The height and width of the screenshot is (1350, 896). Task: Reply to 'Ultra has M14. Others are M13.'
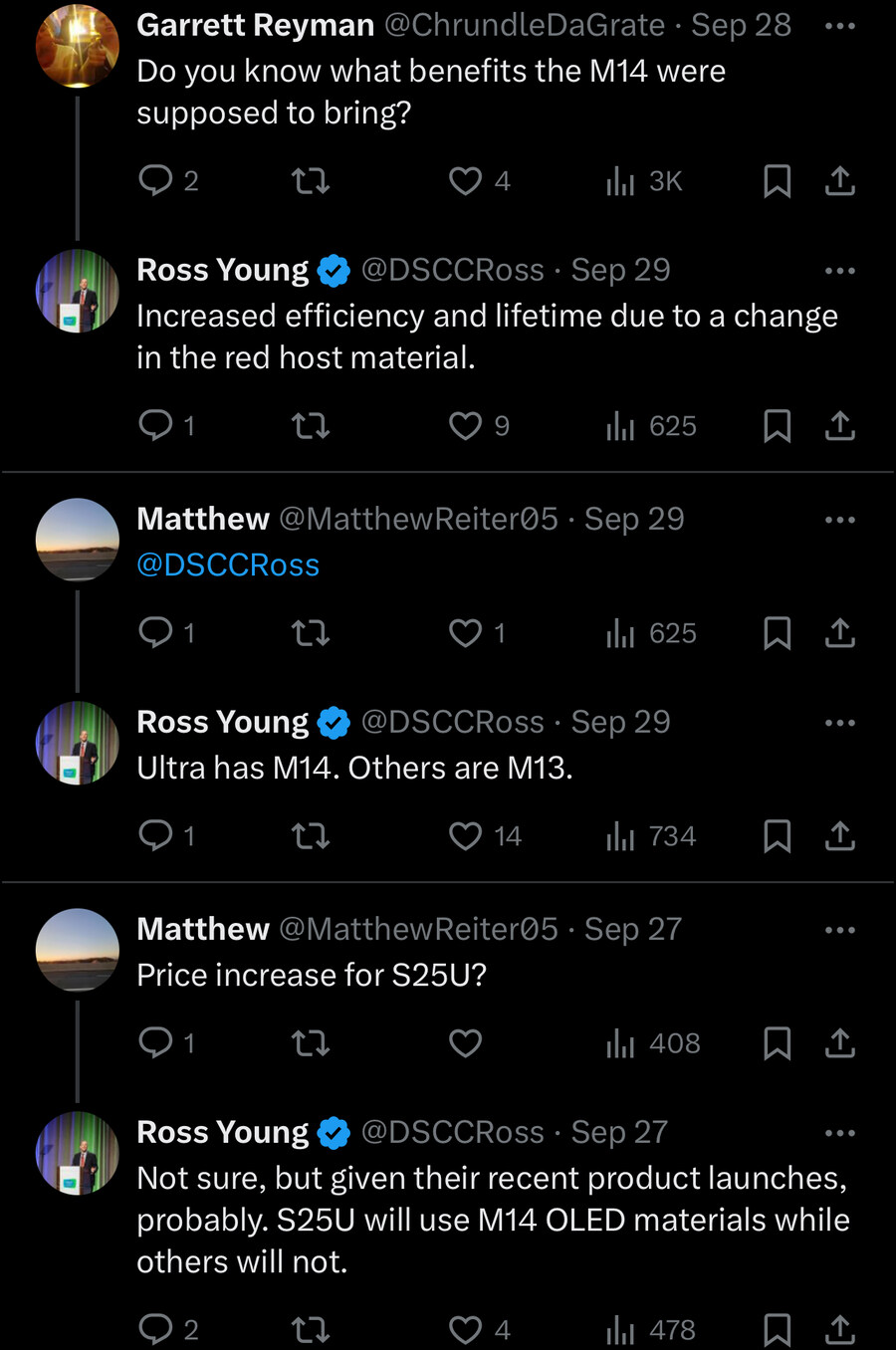pyautogui.click(x=155, y=835)
